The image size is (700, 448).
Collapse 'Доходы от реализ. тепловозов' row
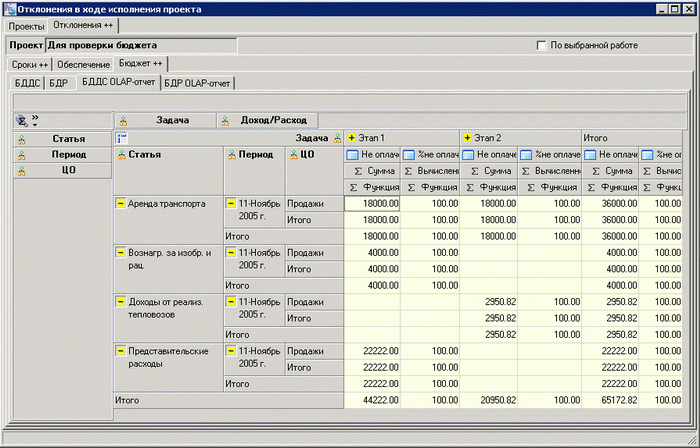click(121, 302)
